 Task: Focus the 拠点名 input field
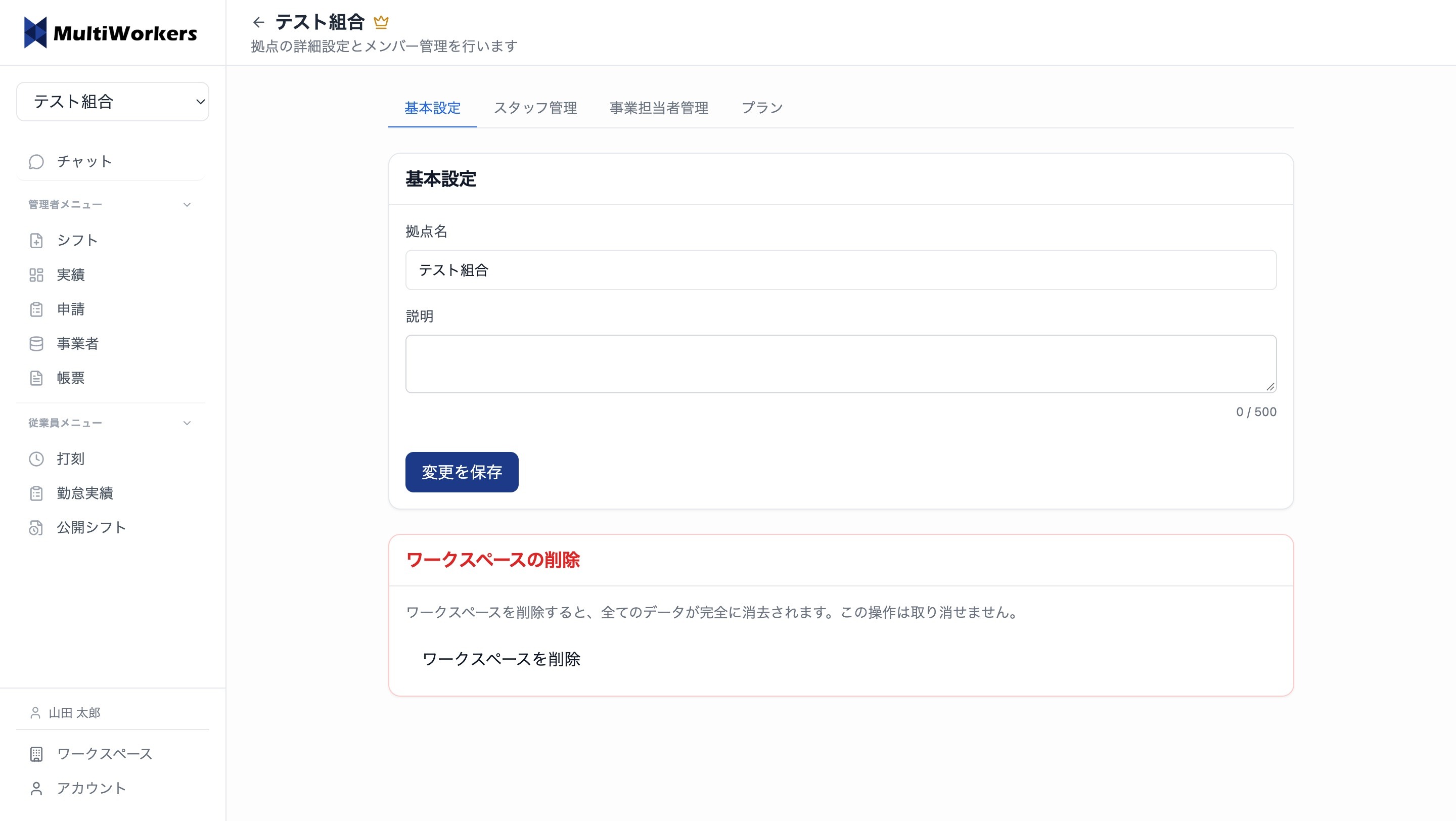click(x=840, y=270)
